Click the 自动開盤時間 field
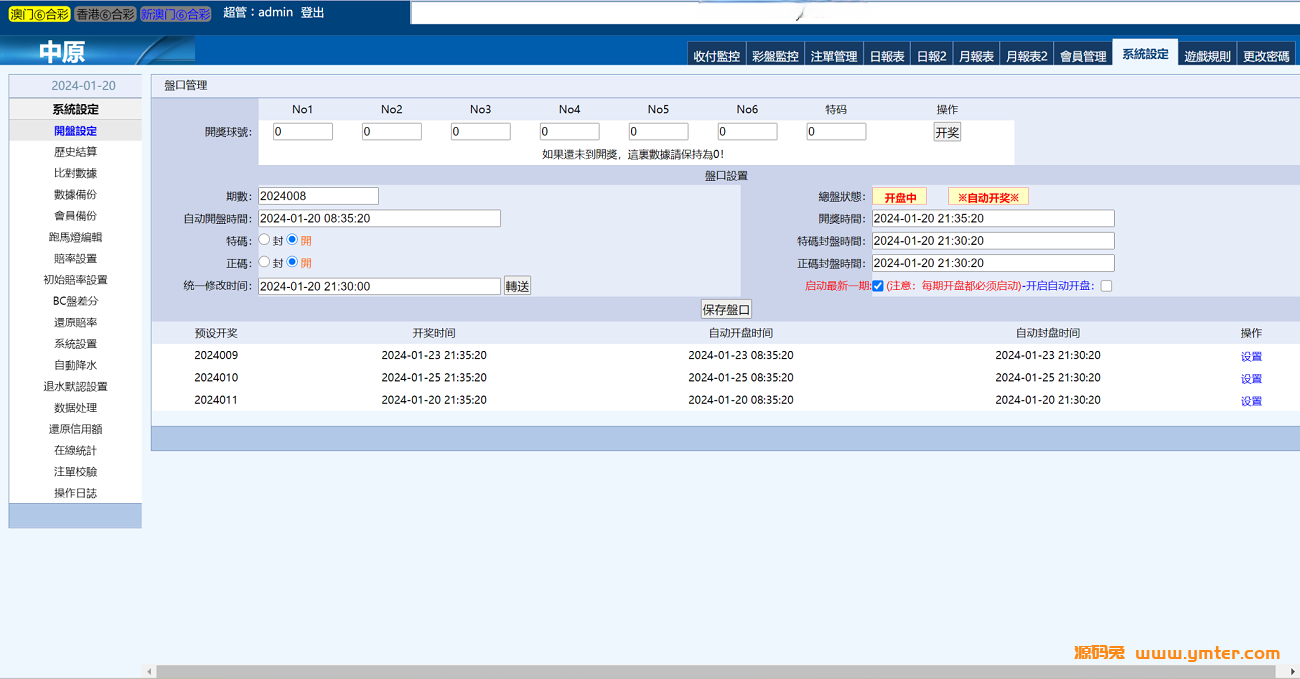This screenshot has width=1300, height=679. pos(380,218)
